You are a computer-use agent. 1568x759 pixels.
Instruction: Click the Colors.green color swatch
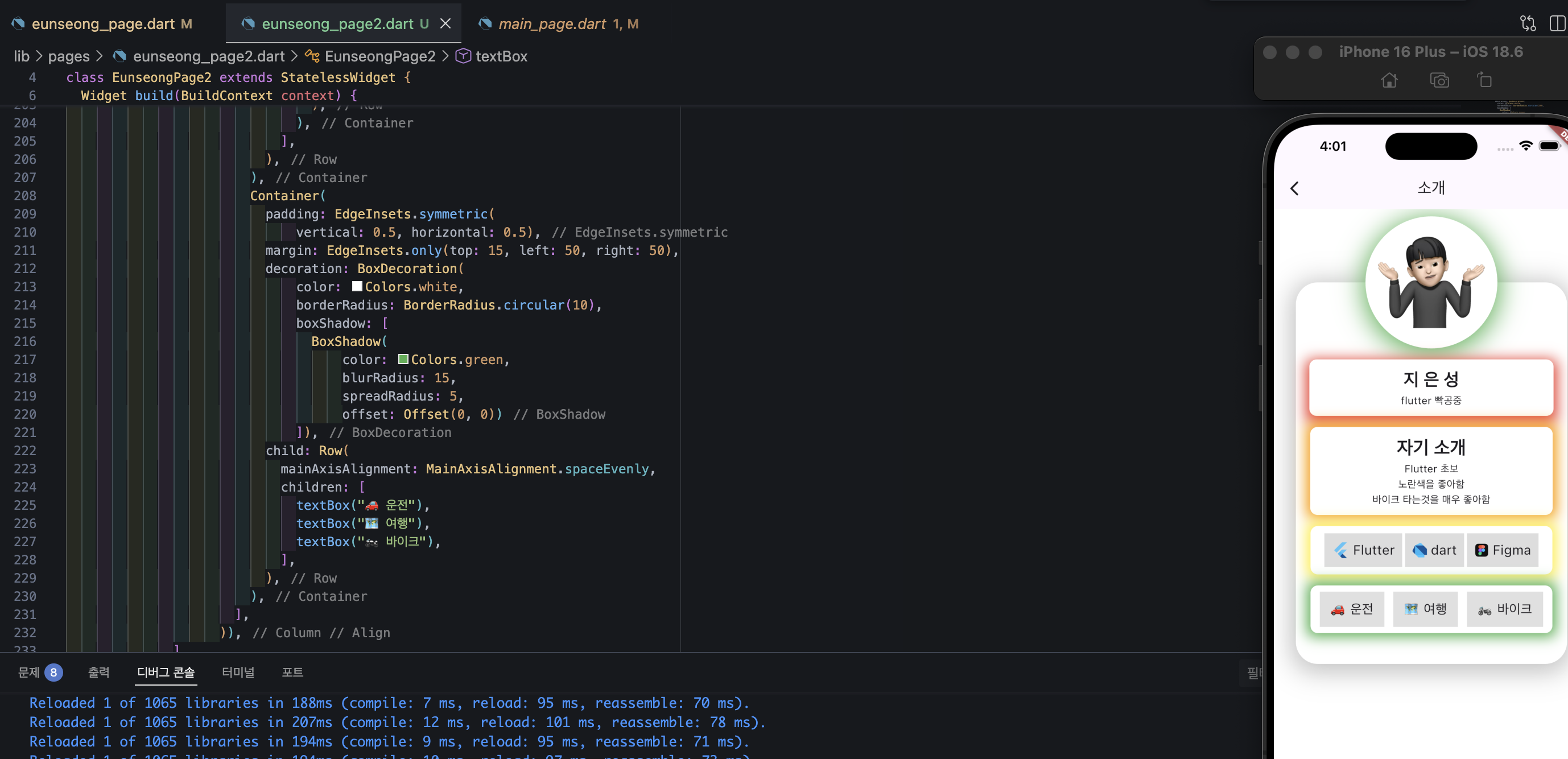[403, 359]
